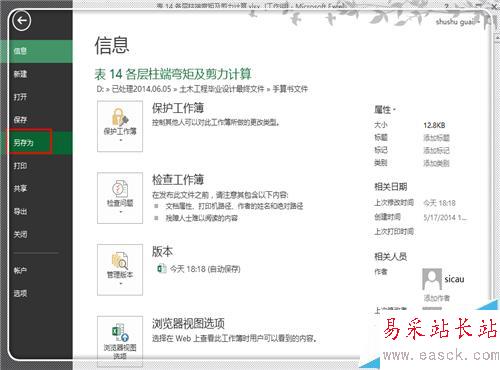The image size is (500, 370).
Task: Open 选项 in the backstage menu
Action: [36, 293]
